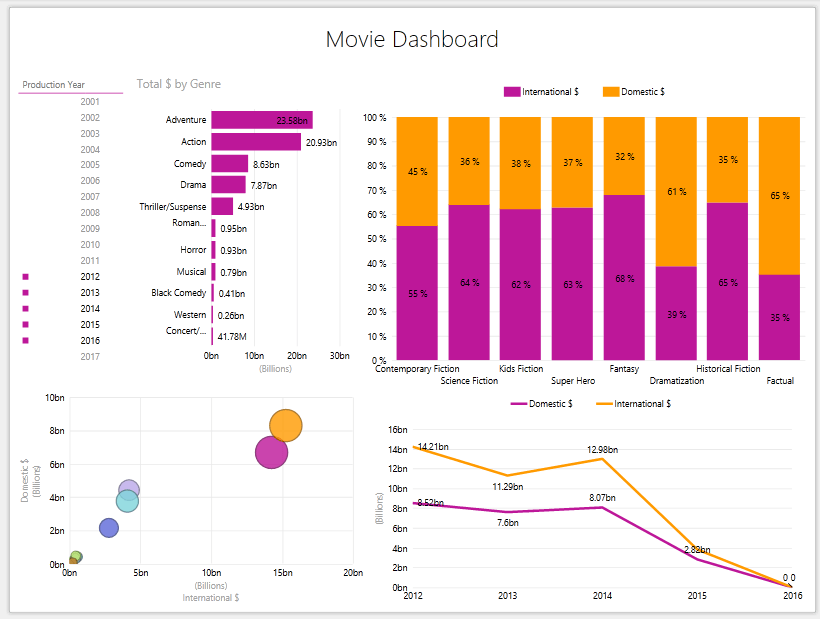The width and height of the screenshot is (820, 619).
Task: Click the Total $ by Genre chart title
Action: pyautogui.click(x=179, y=84)
